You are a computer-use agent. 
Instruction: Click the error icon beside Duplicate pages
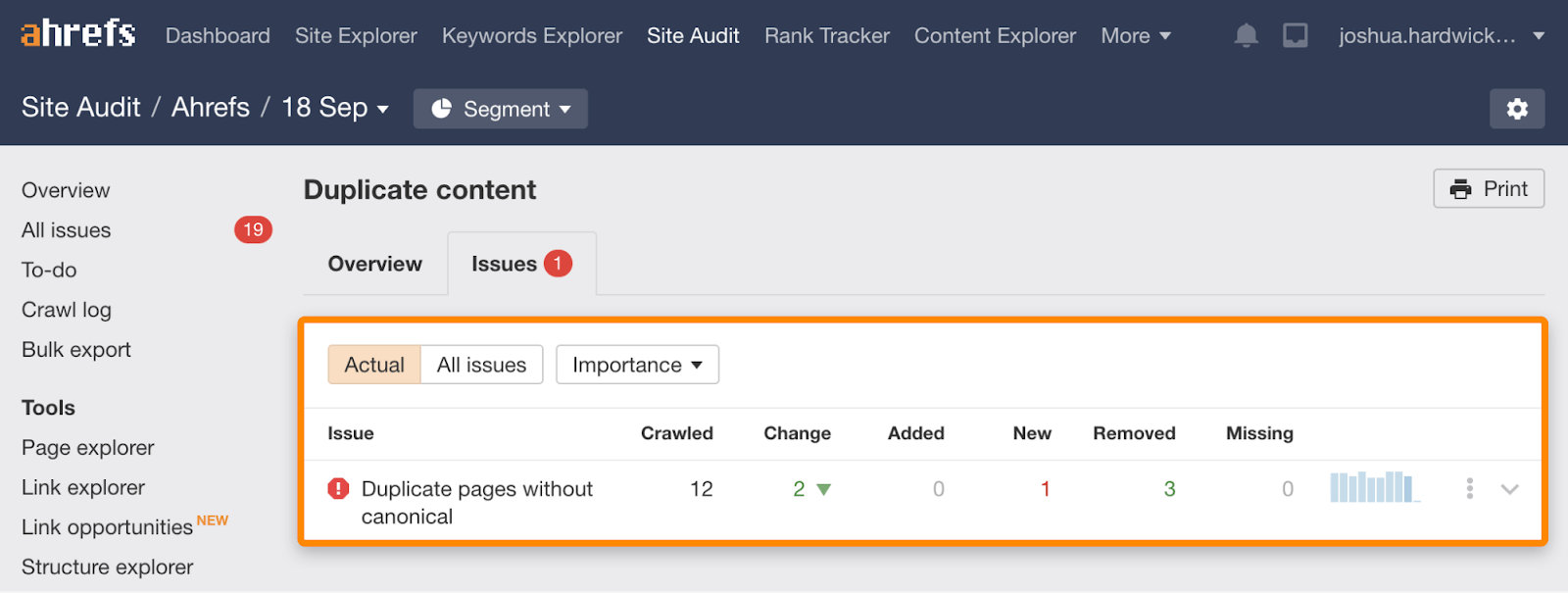coord(338,488)
